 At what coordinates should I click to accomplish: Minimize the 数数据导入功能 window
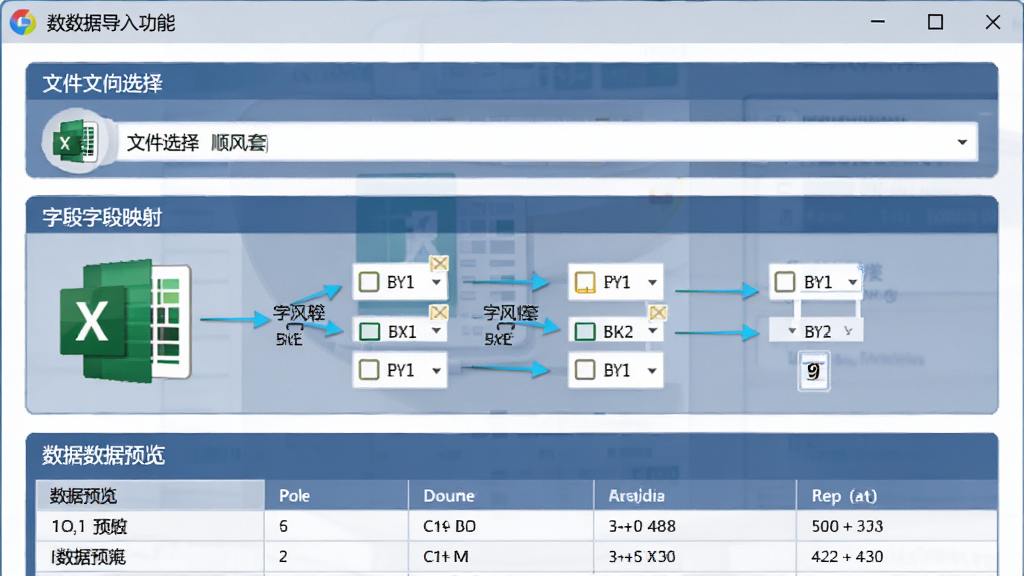tap(878, 22)
